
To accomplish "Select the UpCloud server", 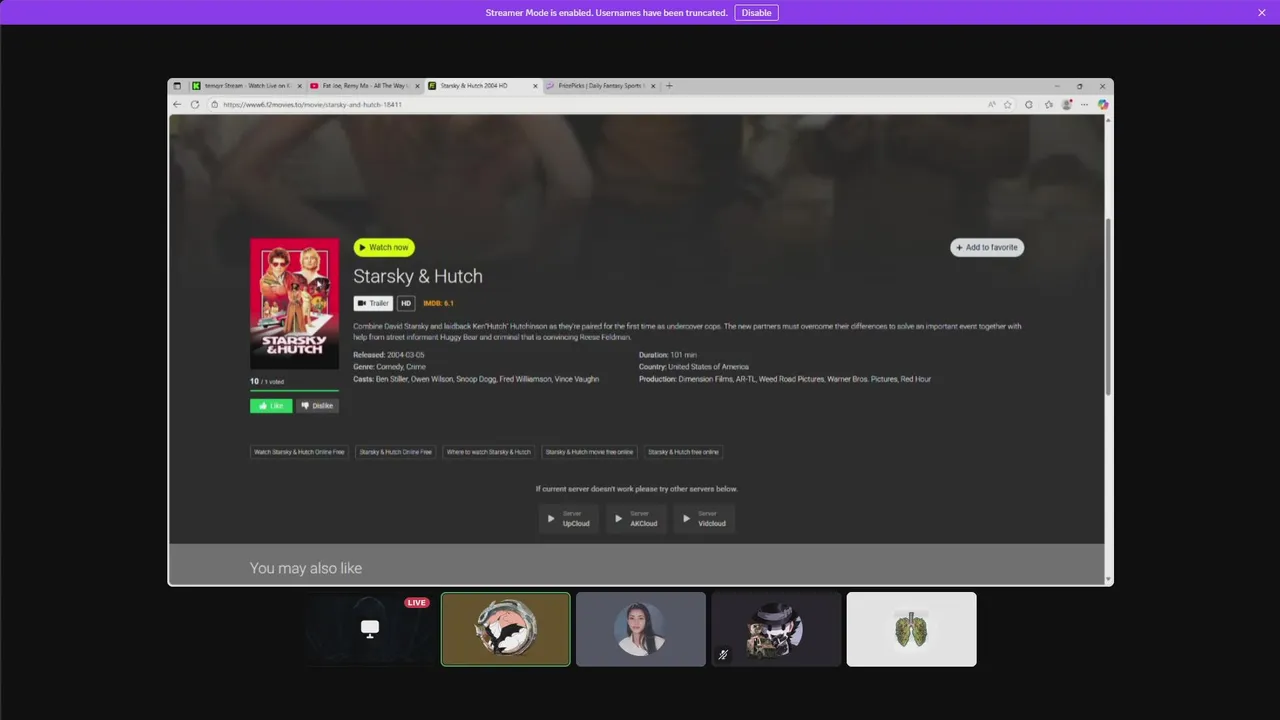I will [568, 519].
